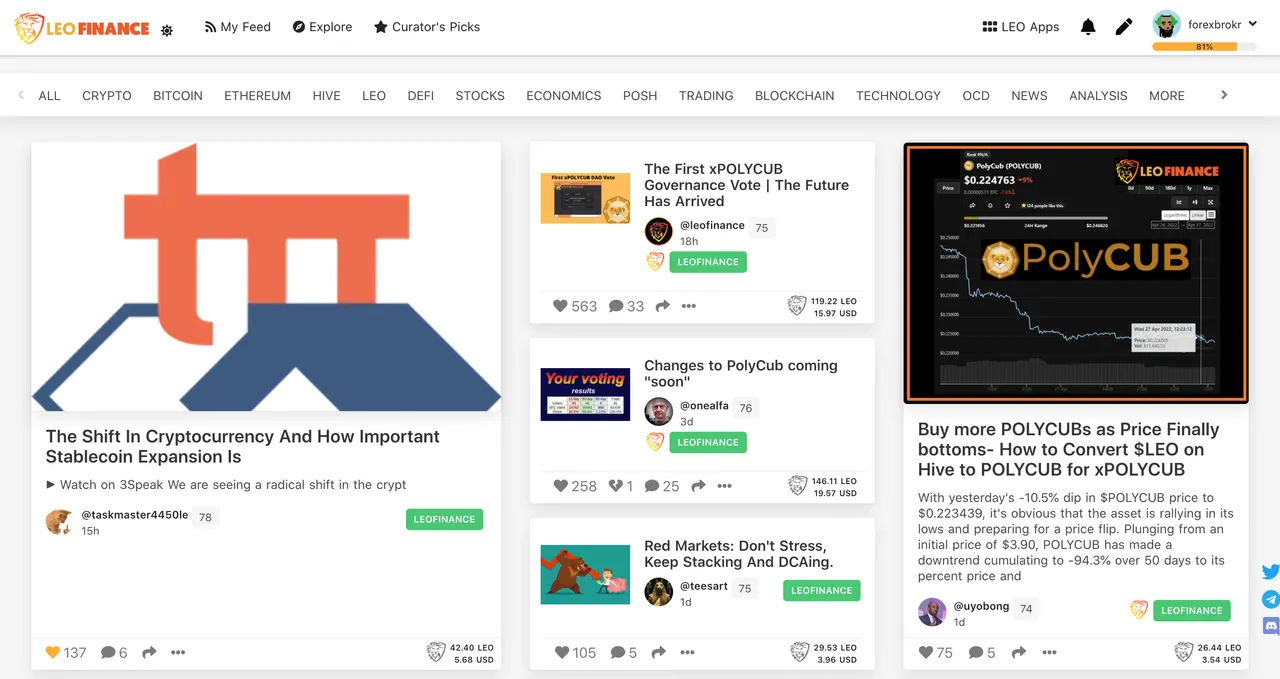Open comments on the Stablecoin post (6)
The height and width of the screenshot is (679, 1280).
coord(114,652)
